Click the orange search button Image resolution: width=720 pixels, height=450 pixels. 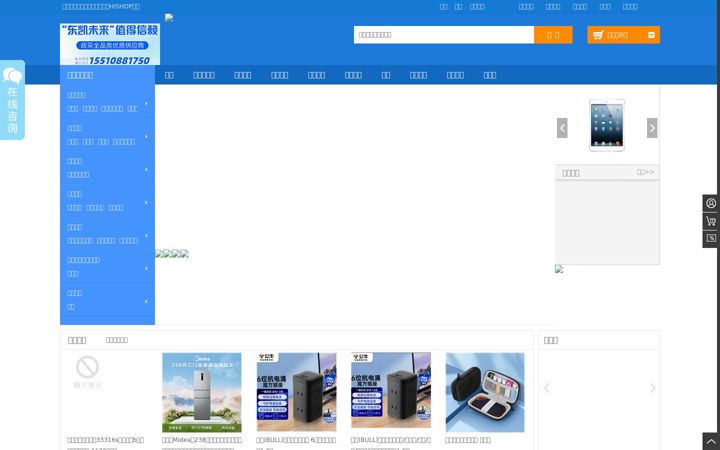553,35
